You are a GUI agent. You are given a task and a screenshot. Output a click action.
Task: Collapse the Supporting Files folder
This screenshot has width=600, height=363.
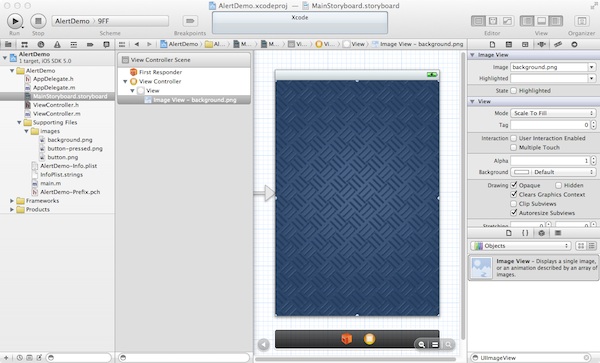19,122
